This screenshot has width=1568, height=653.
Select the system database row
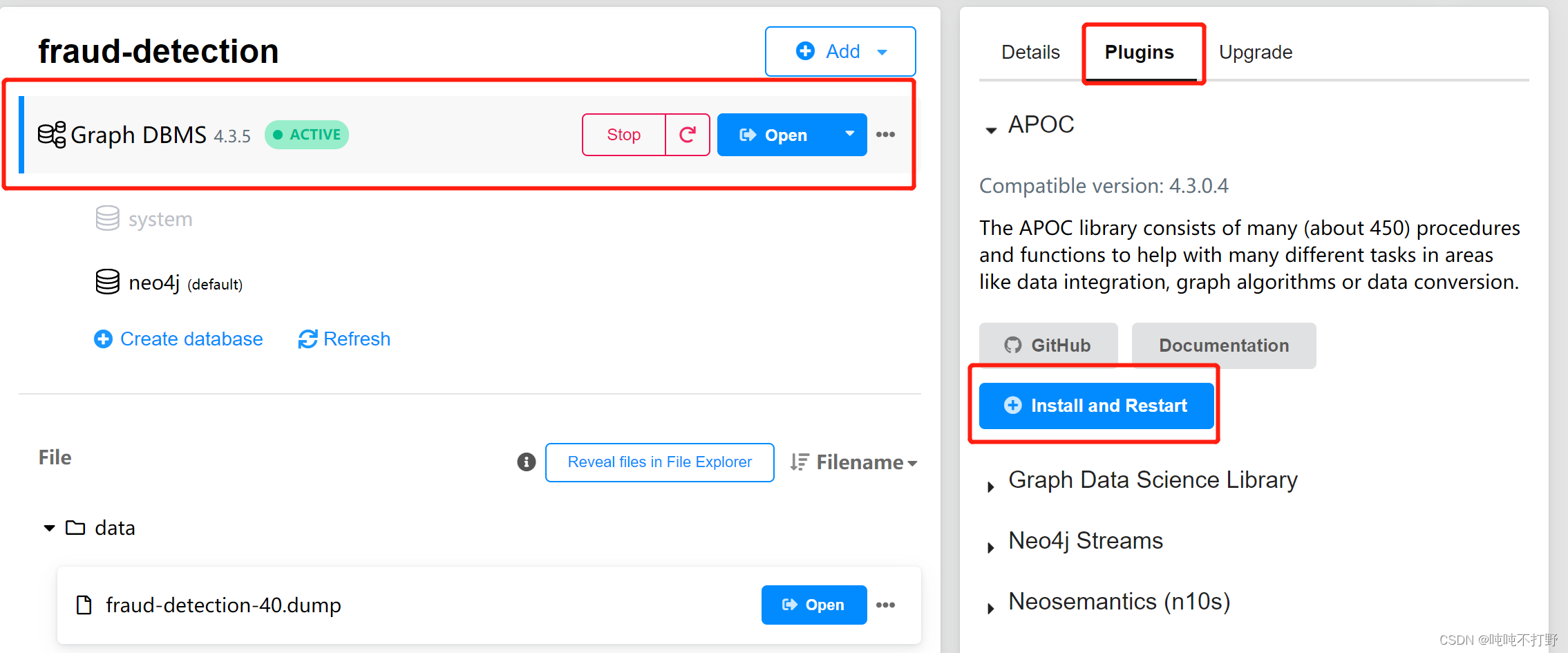click(x=144, y=218)
